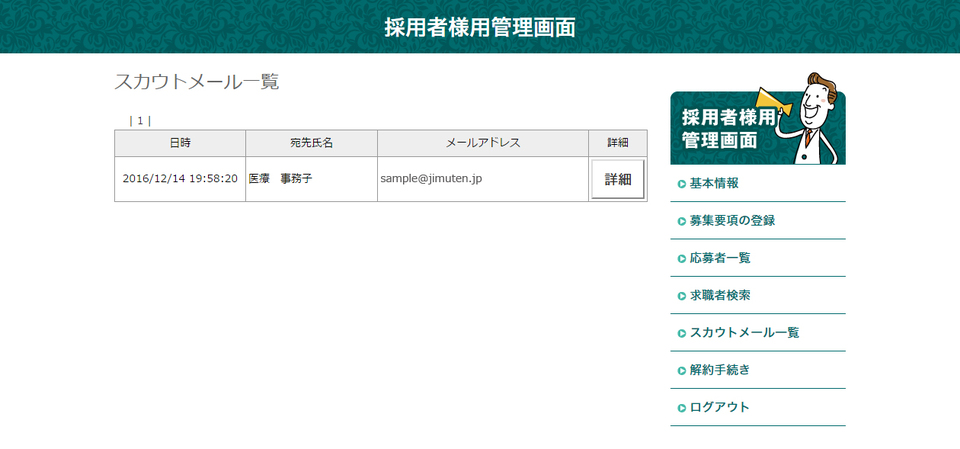Click the 採用者様用管理画面 sidebar banner with man
This screenshot has height=449, width=960.
click(x=758, y=119)
